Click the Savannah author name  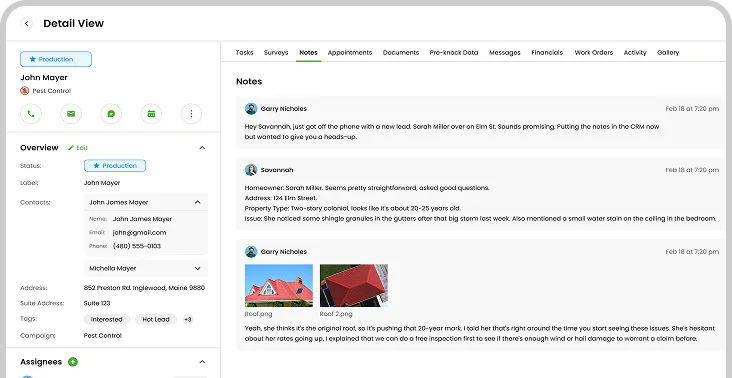(277, 170)
